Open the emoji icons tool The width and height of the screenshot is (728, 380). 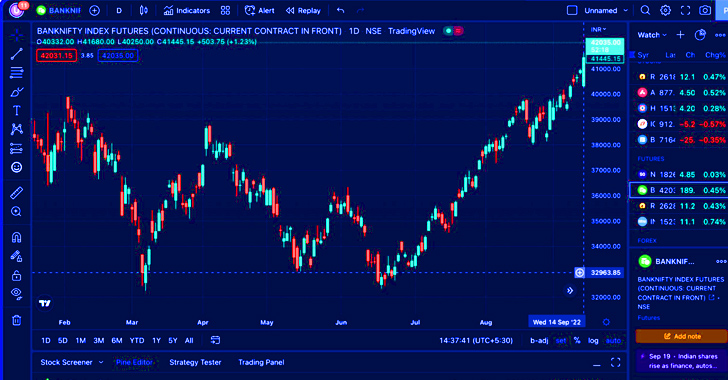click(16, 167)
